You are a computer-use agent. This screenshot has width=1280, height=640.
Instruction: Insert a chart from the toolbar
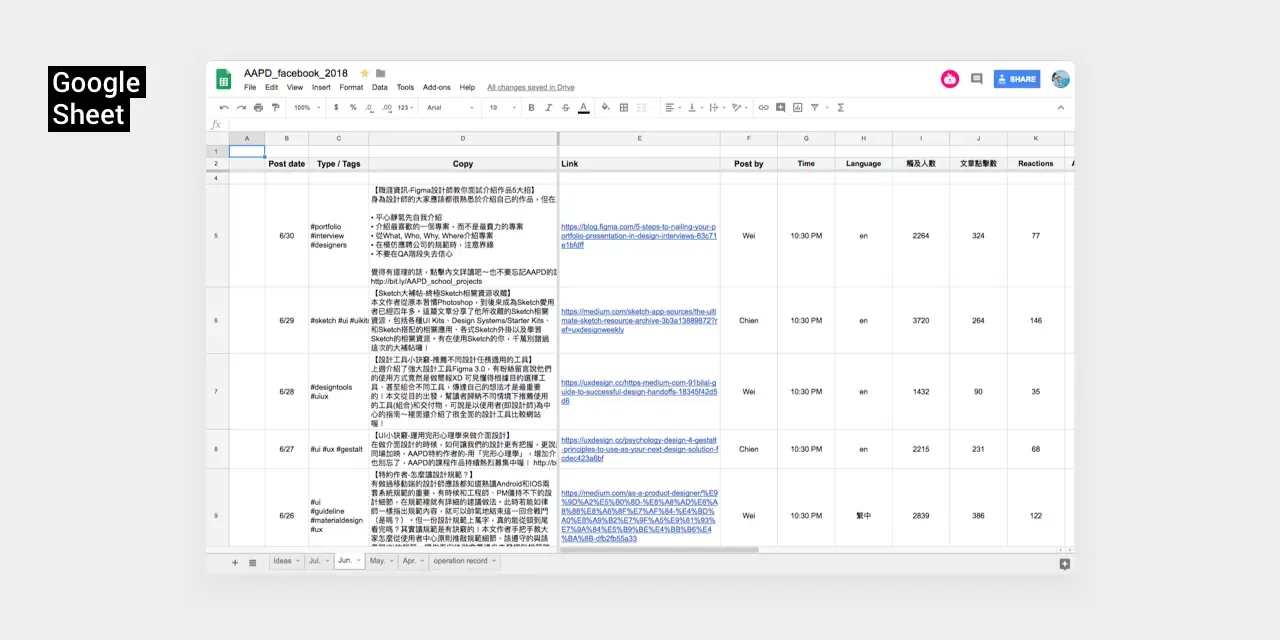(x=798, y=107)
